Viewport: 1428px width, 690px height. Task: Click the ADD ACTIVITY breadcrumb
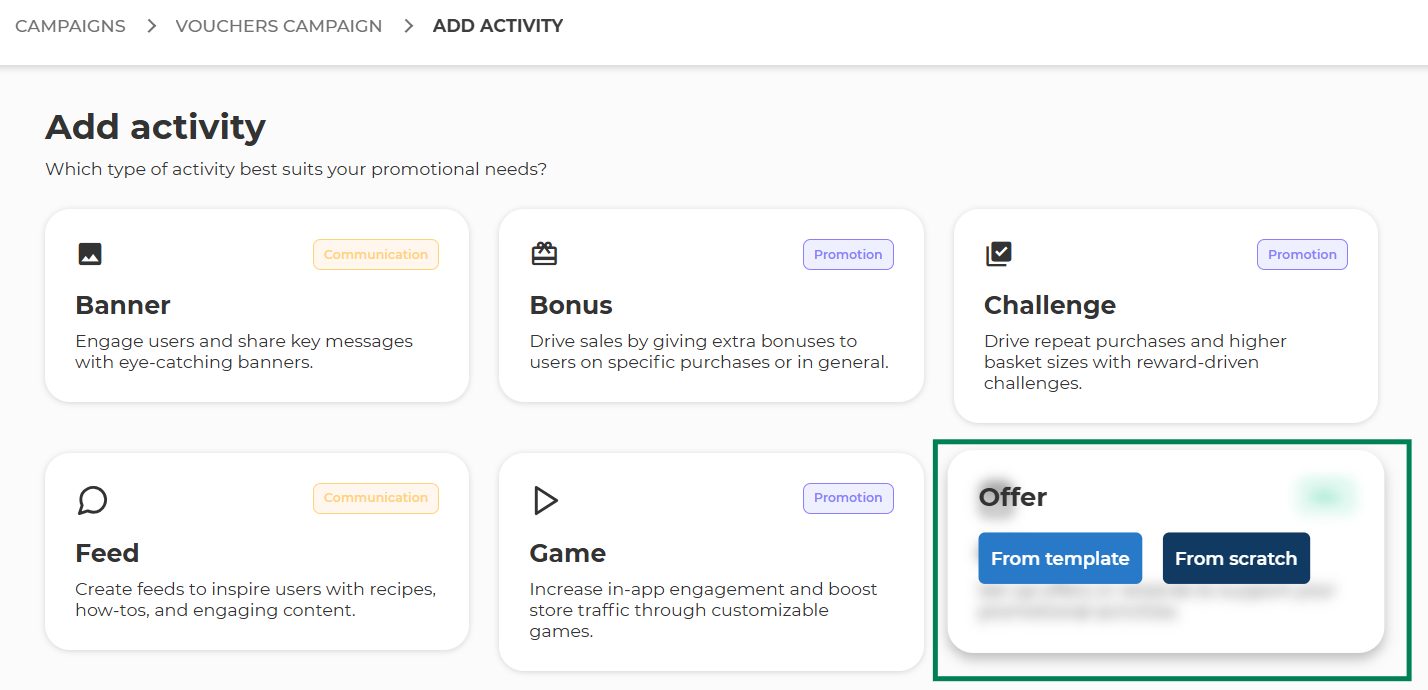(498, 26)
